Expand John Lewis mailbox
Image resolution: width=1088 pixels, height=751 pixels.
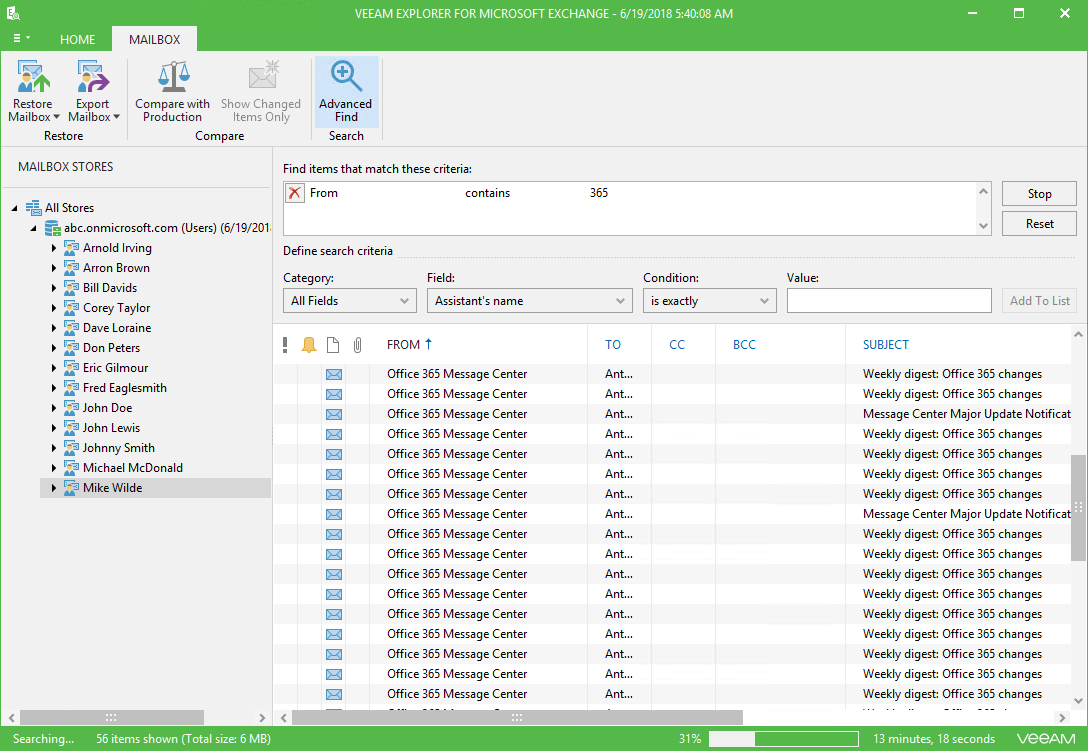(x=54, y=428)
